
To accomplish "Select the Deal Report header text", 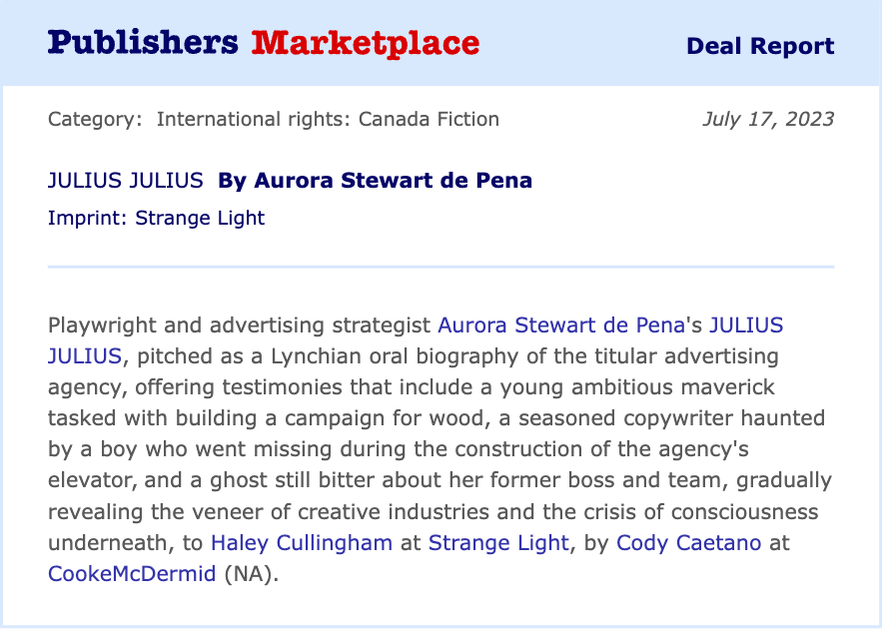I will point(760,46).
